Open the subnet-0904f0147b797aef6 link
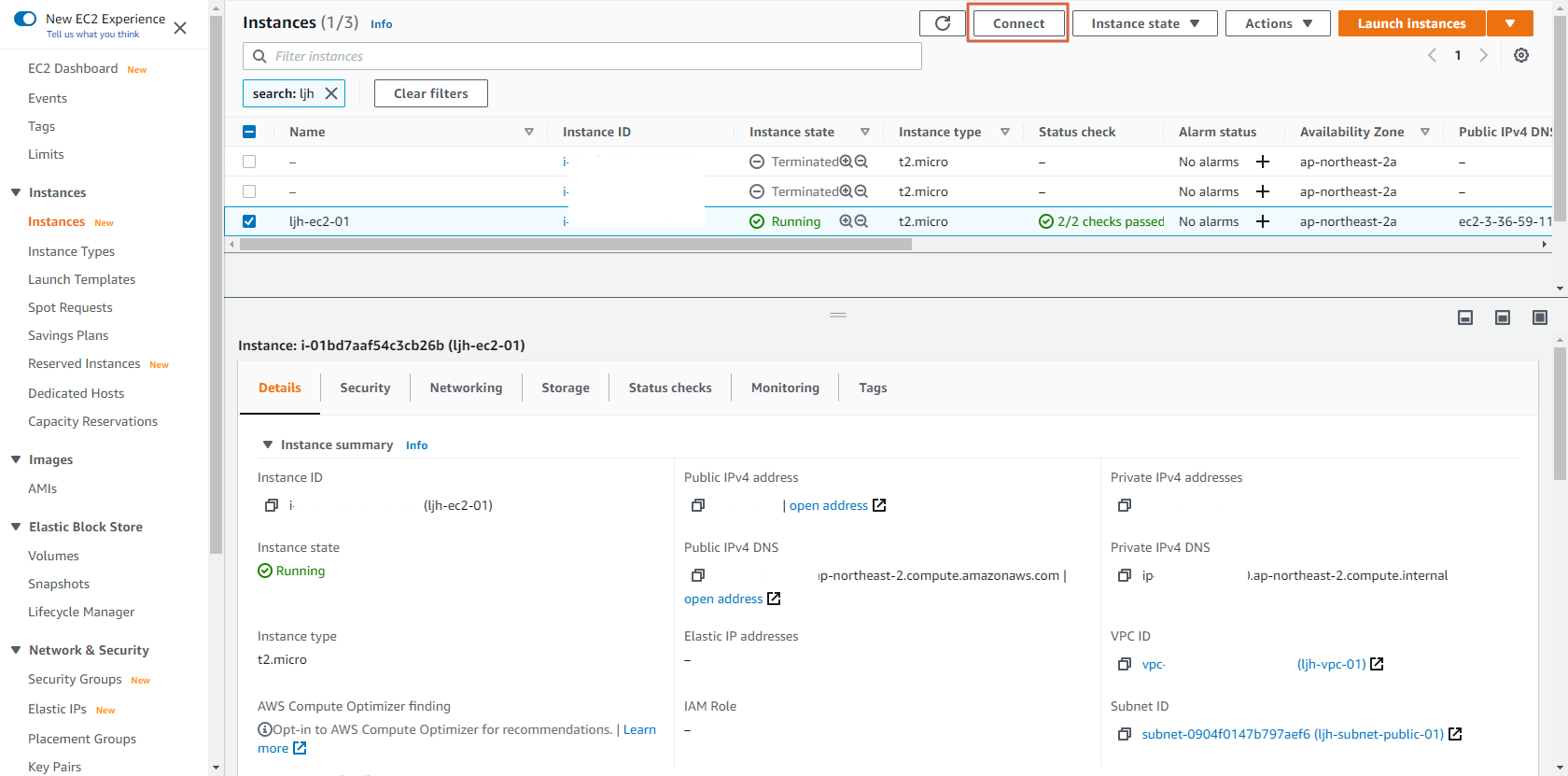 [x=1293, y=734]
